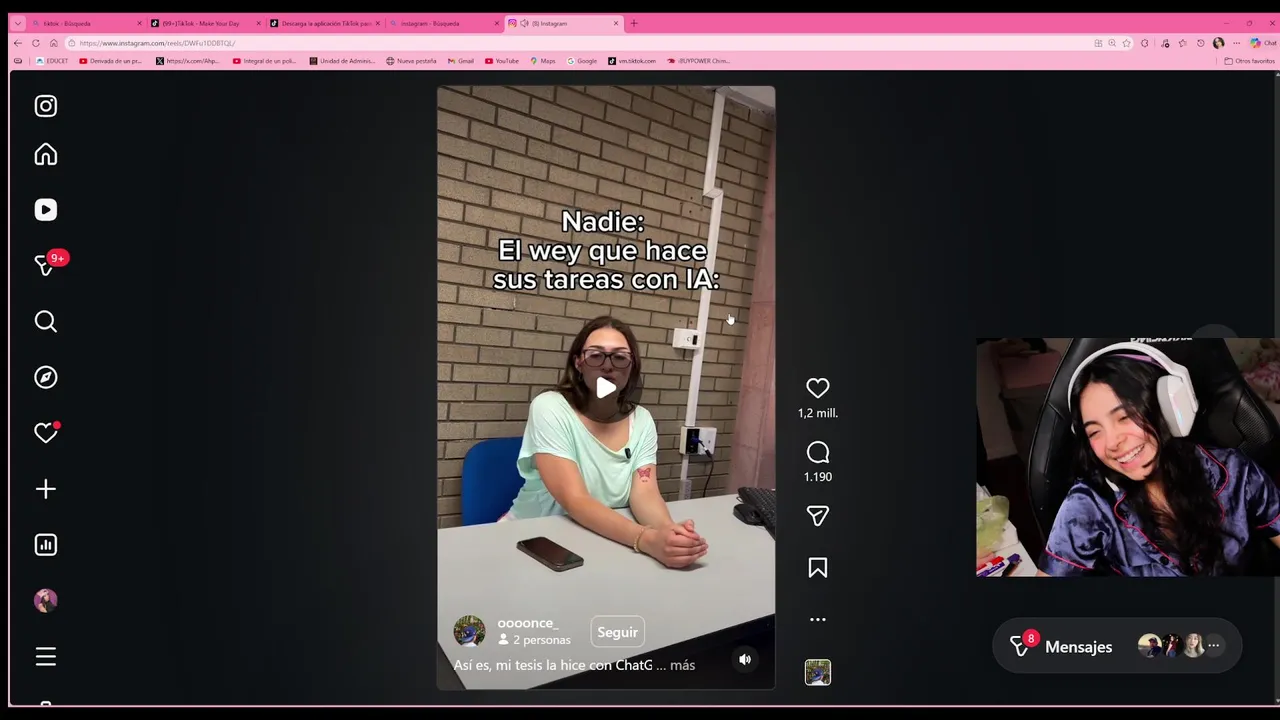Open the oooonce_ profile picture
Image resolution: width=1280 pixels, height=720 pixels.
point(469,631)
